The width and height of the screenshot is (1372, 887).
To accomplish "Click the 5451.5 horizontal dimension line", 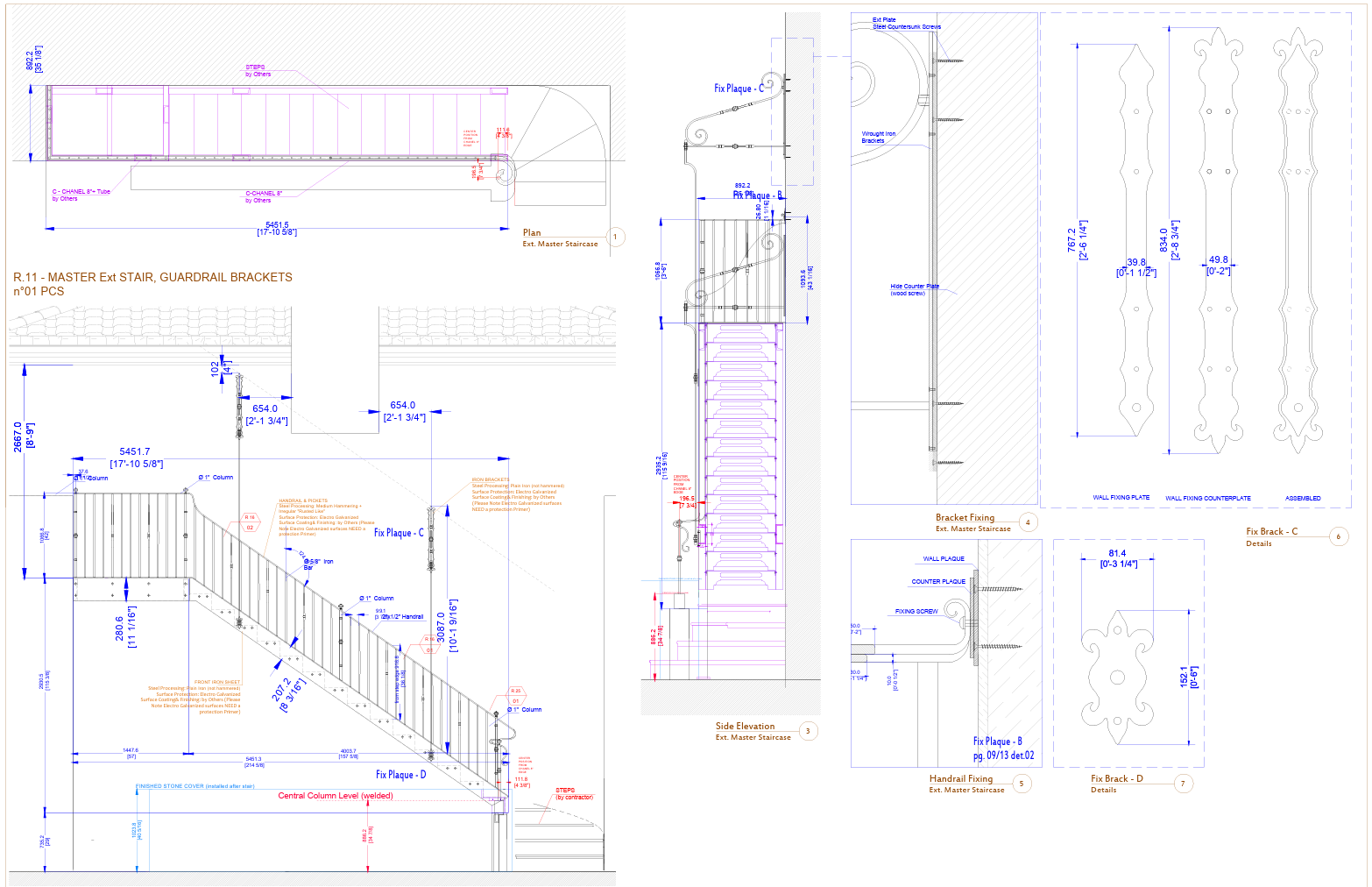I will 279,226.
